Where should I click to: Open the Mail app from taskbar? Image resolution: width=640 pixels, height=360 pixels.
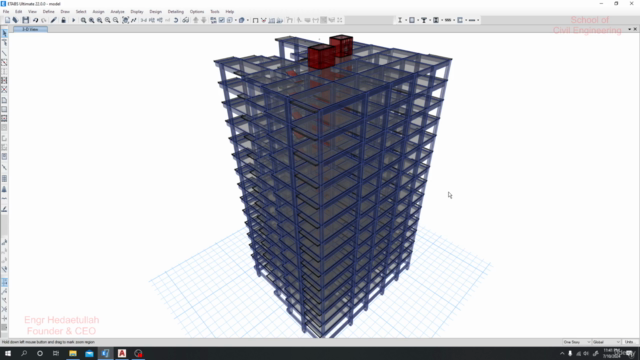tap(89, 353)
